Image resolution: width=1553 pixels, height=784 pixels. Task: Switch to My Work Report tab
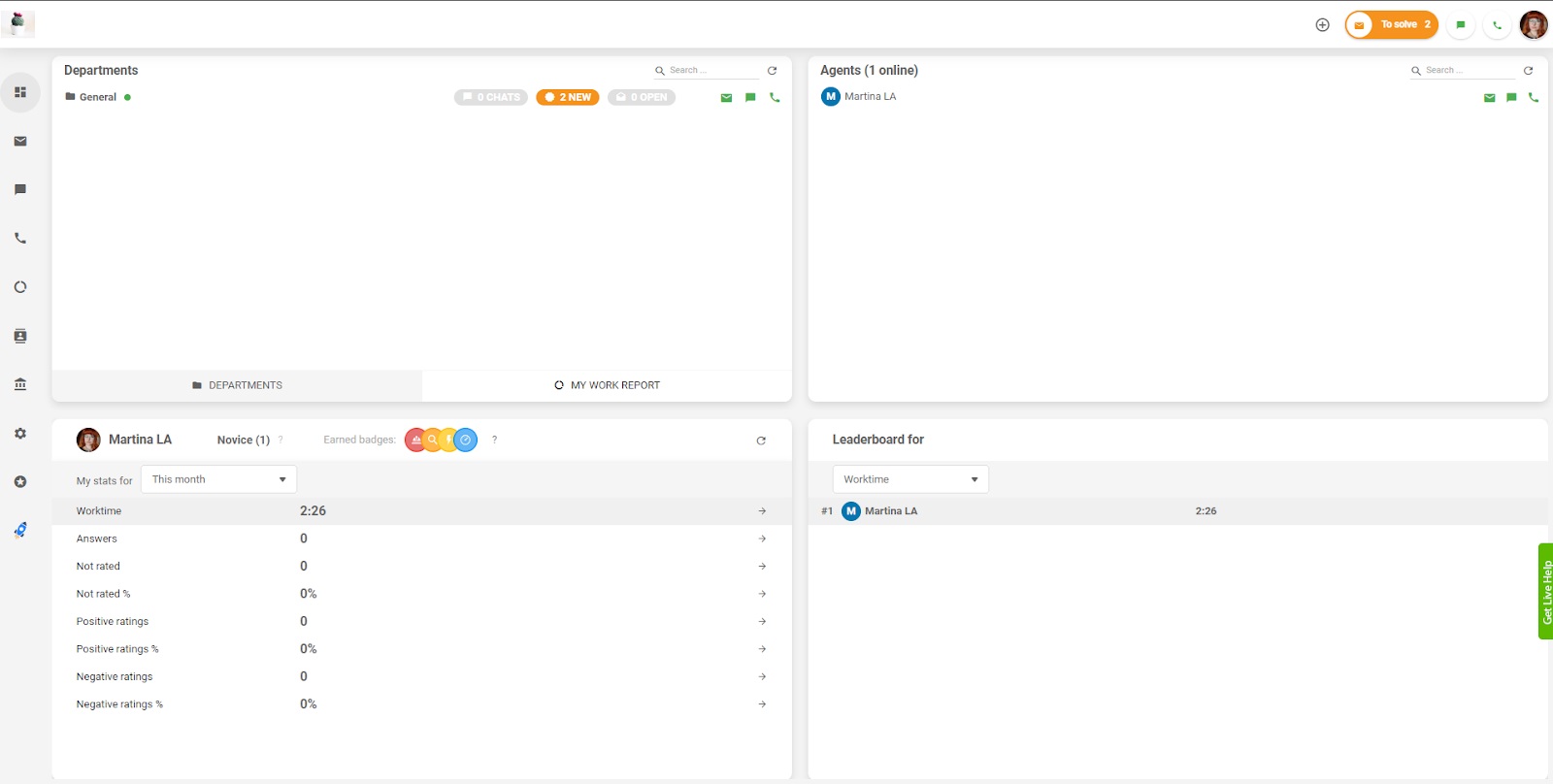[607, 385]
